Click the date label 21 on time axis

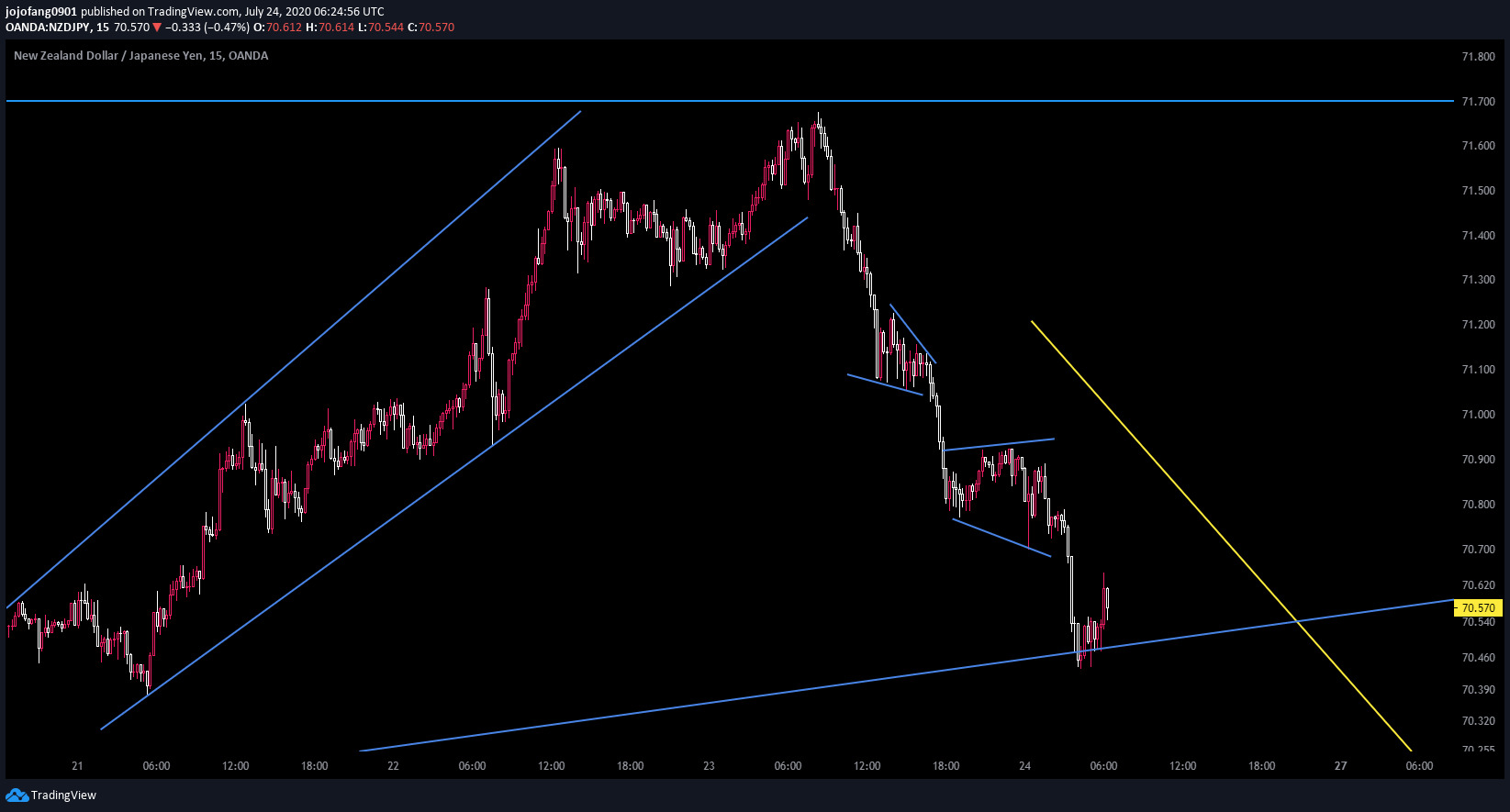77,766
